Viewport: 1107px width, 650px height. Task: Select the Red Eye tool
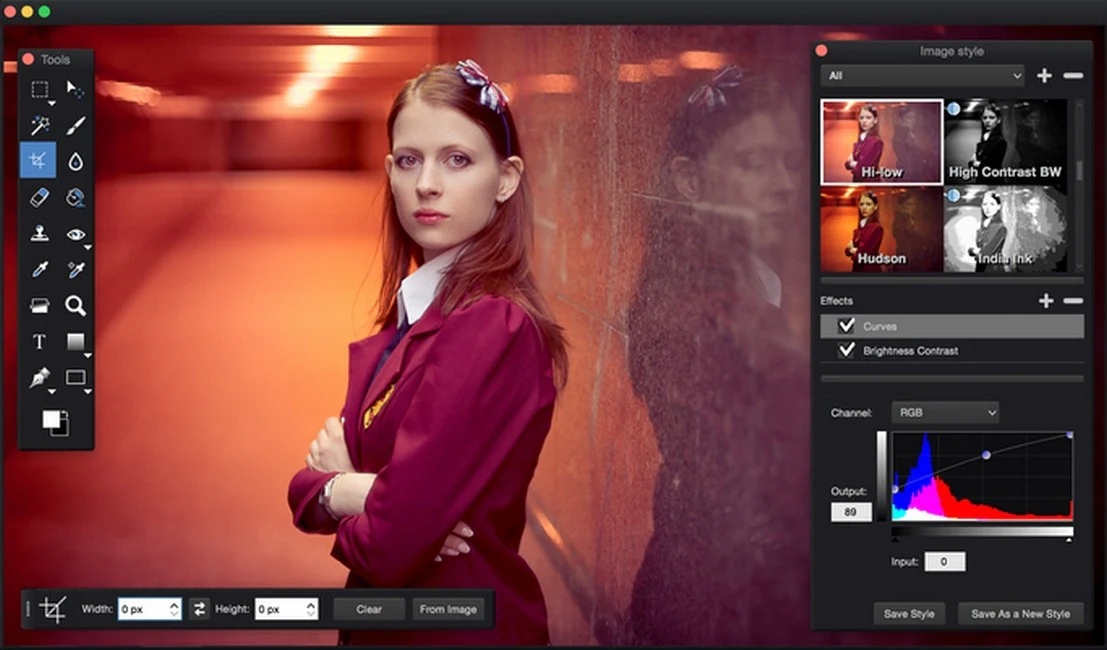coord(76,234)
